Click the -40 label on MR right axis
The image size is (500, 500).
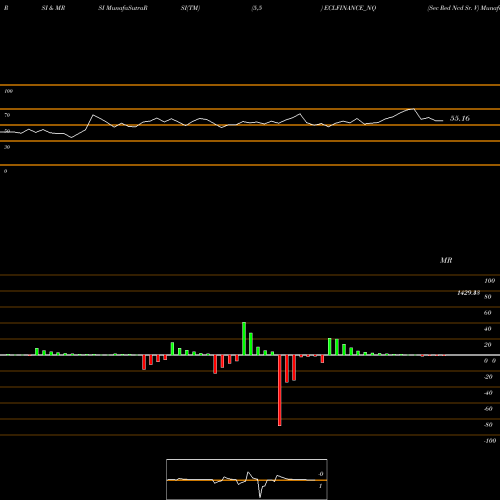pos(488,393)
